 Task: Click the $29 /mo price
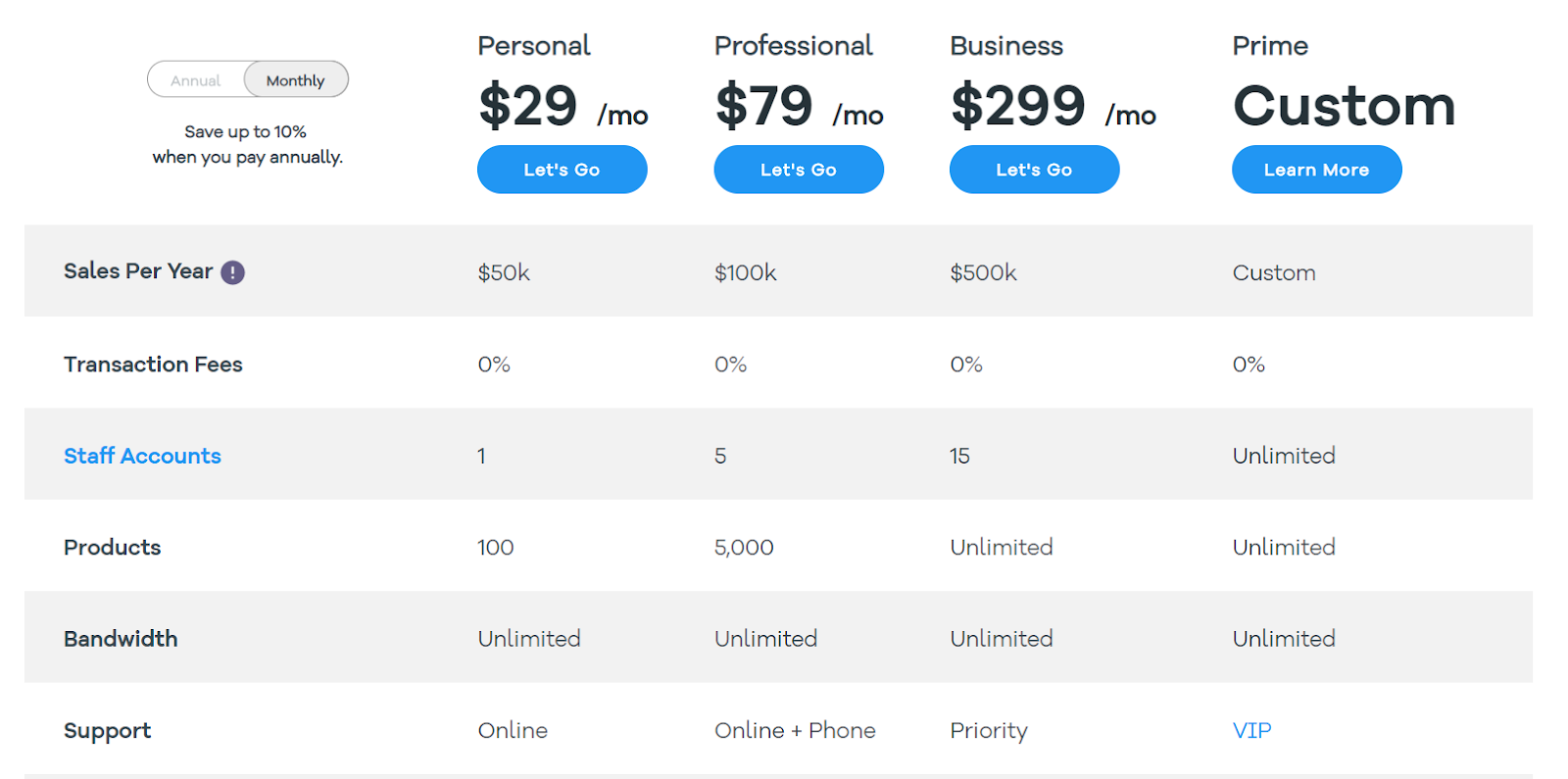click(x=563, y=106)
